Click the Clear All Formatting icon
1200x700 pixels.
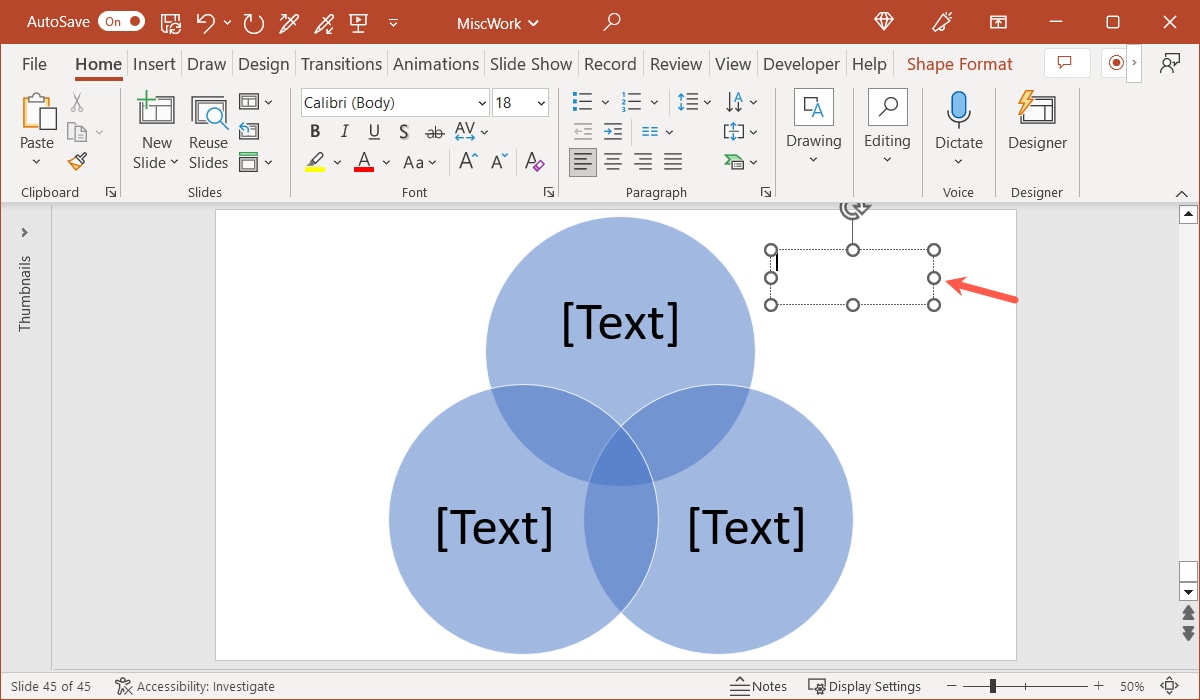pos(535,161)
